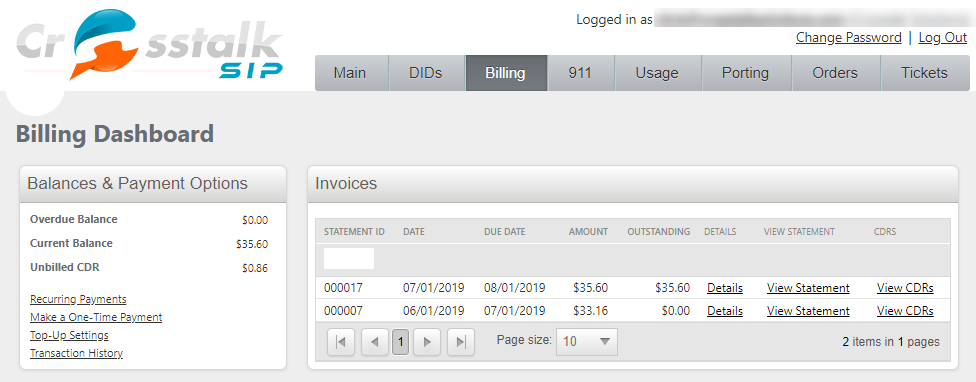Select page number 1 button

tap(401, 342)
